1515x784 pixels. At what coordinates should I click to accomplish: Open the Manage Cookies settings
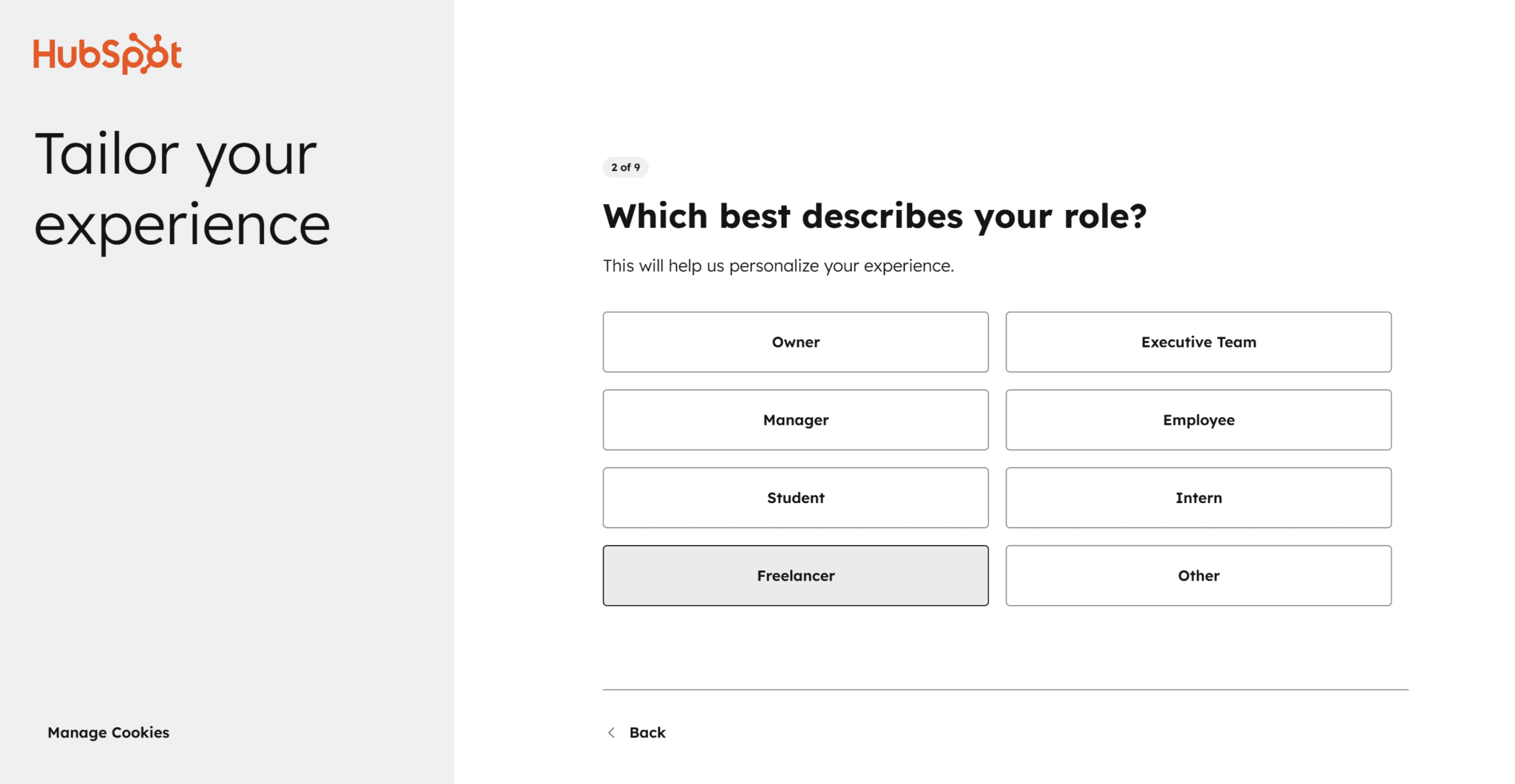tap(108, 732)
